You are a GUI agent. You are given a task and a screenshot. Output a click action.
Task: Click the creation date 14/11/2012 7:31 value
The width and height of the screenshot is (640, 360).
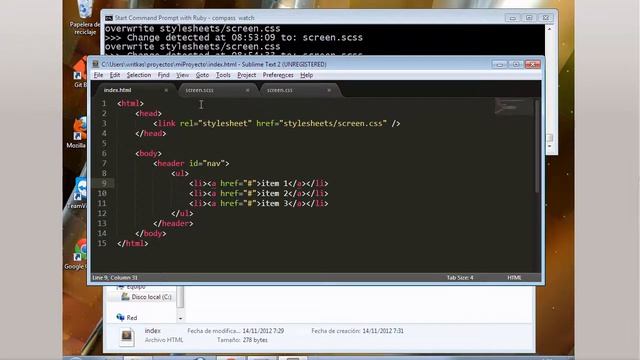tap(383, 331)
